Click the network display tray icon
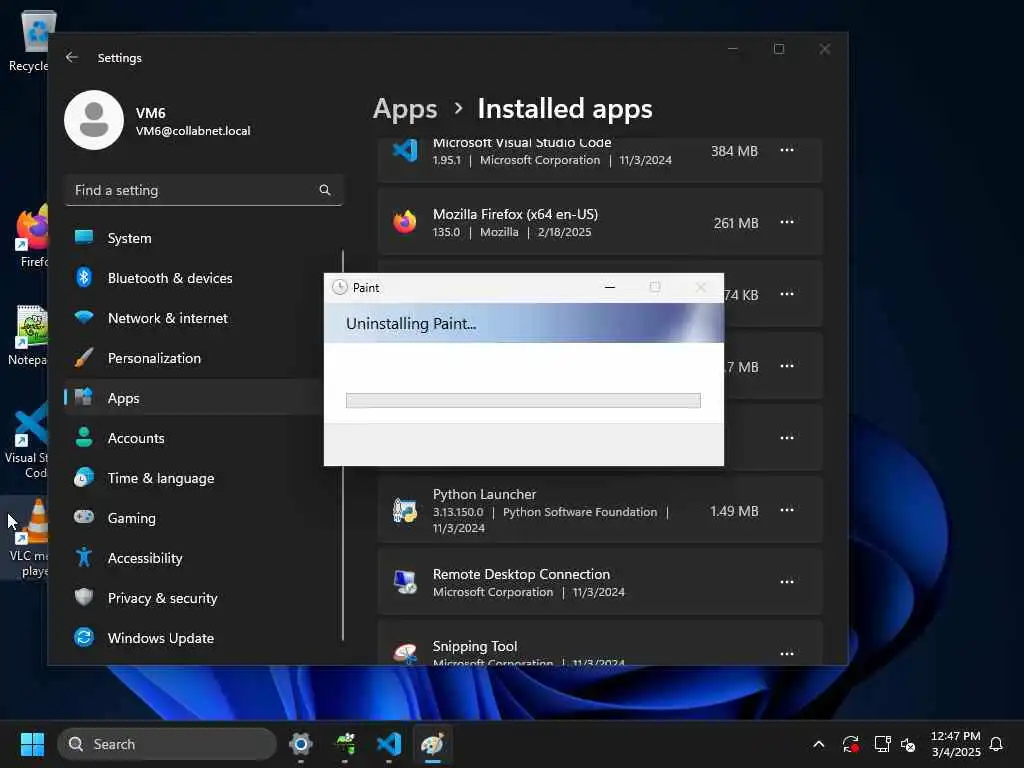1024x768 pixels. coord(882,744)
